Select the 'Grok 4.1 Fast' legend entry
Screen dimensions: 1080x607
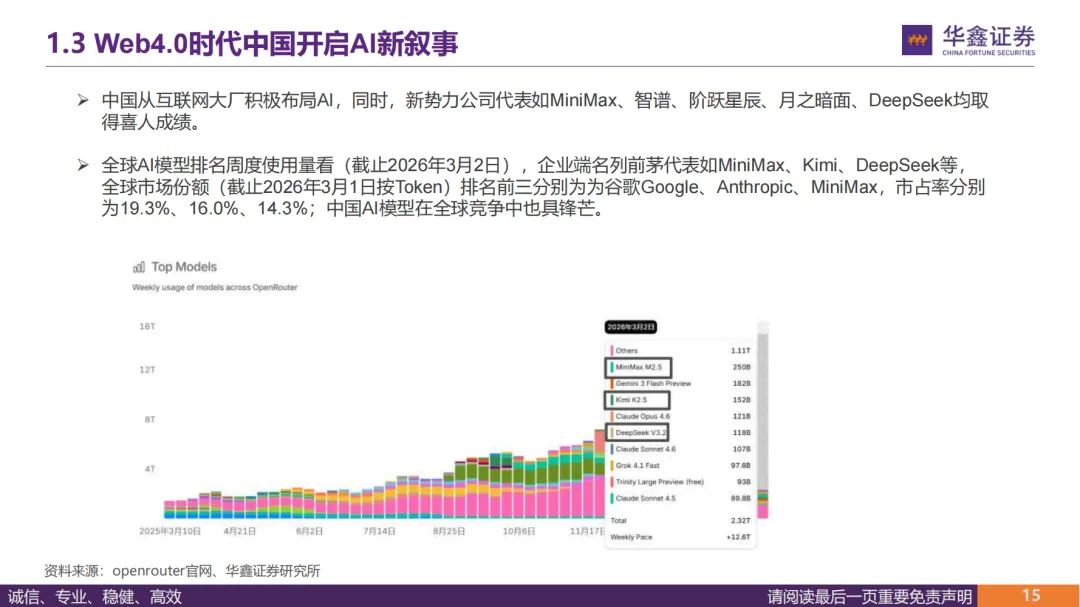637,466
